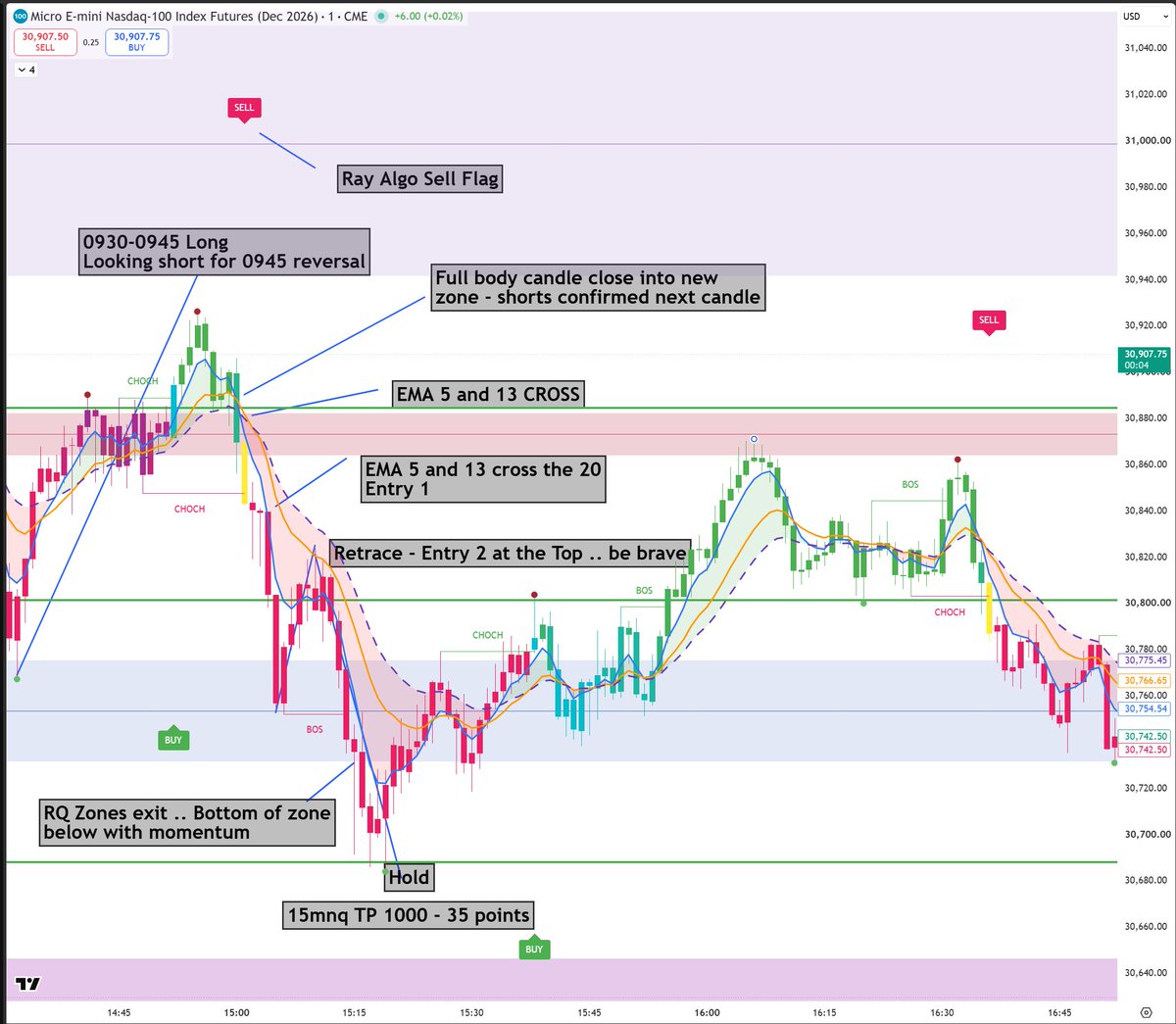Click the current price label 30,907.75 on axis
Viewport: 1176px width, 1024px height.
pyautogui.click(x=1145, y=360)
